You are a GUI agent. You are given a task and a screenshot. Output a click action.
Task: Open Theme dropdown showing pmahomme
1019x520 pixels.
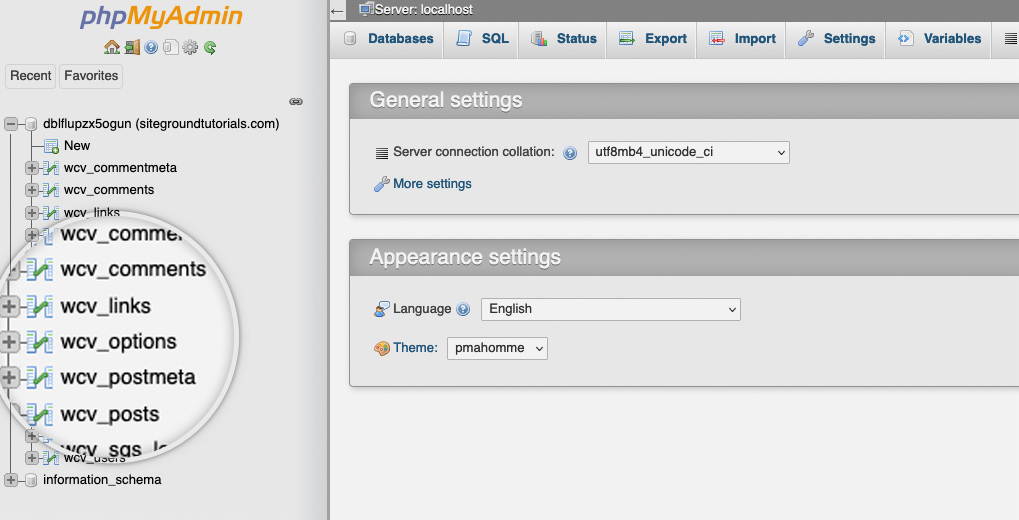click(497, 348)
